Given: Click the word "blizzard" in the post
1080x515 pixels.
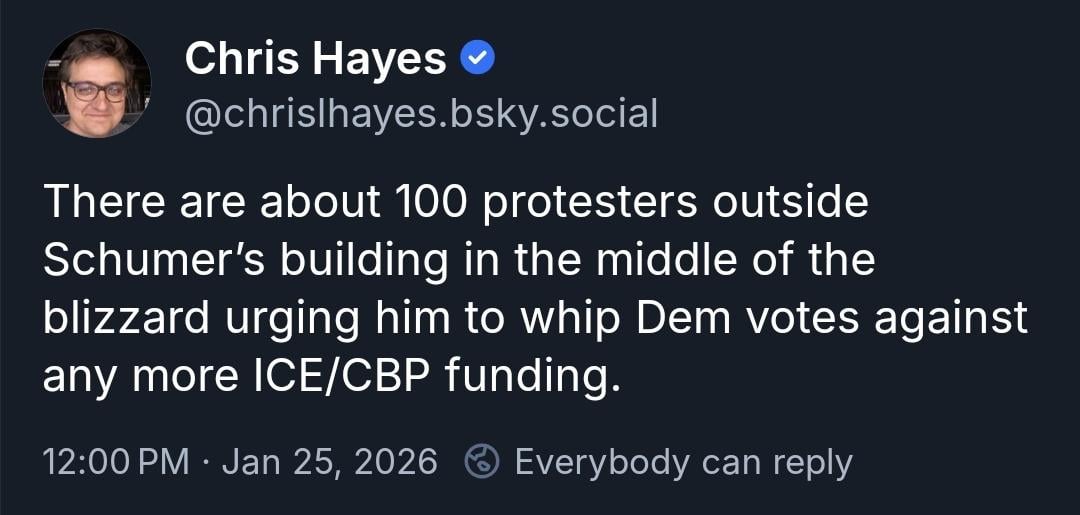Looking at the screenshot, I should click(x=126, y=318).
